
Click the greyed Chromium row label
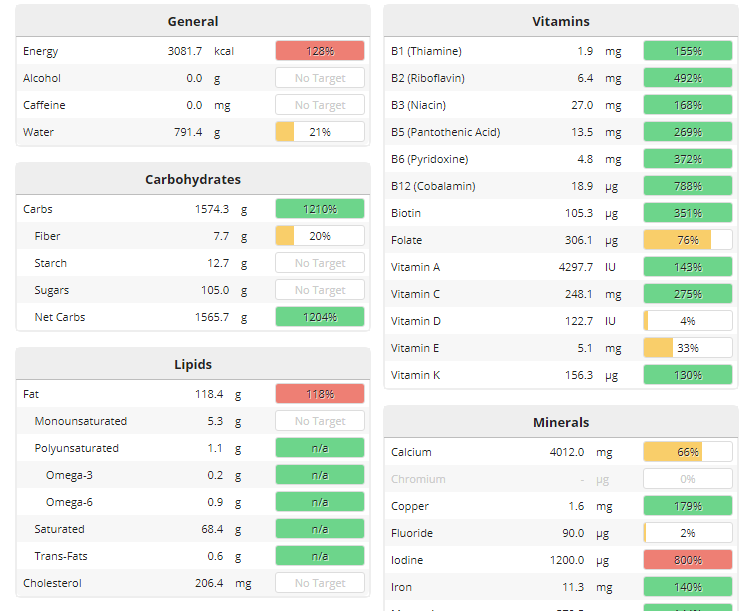pos(418,479)
